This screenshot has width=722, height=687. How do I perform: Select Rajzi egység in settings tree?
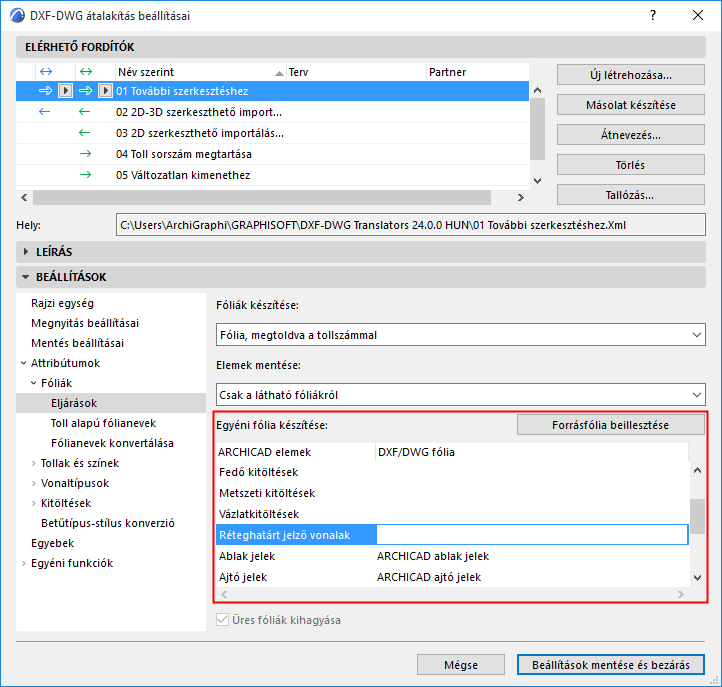[63, 303]
